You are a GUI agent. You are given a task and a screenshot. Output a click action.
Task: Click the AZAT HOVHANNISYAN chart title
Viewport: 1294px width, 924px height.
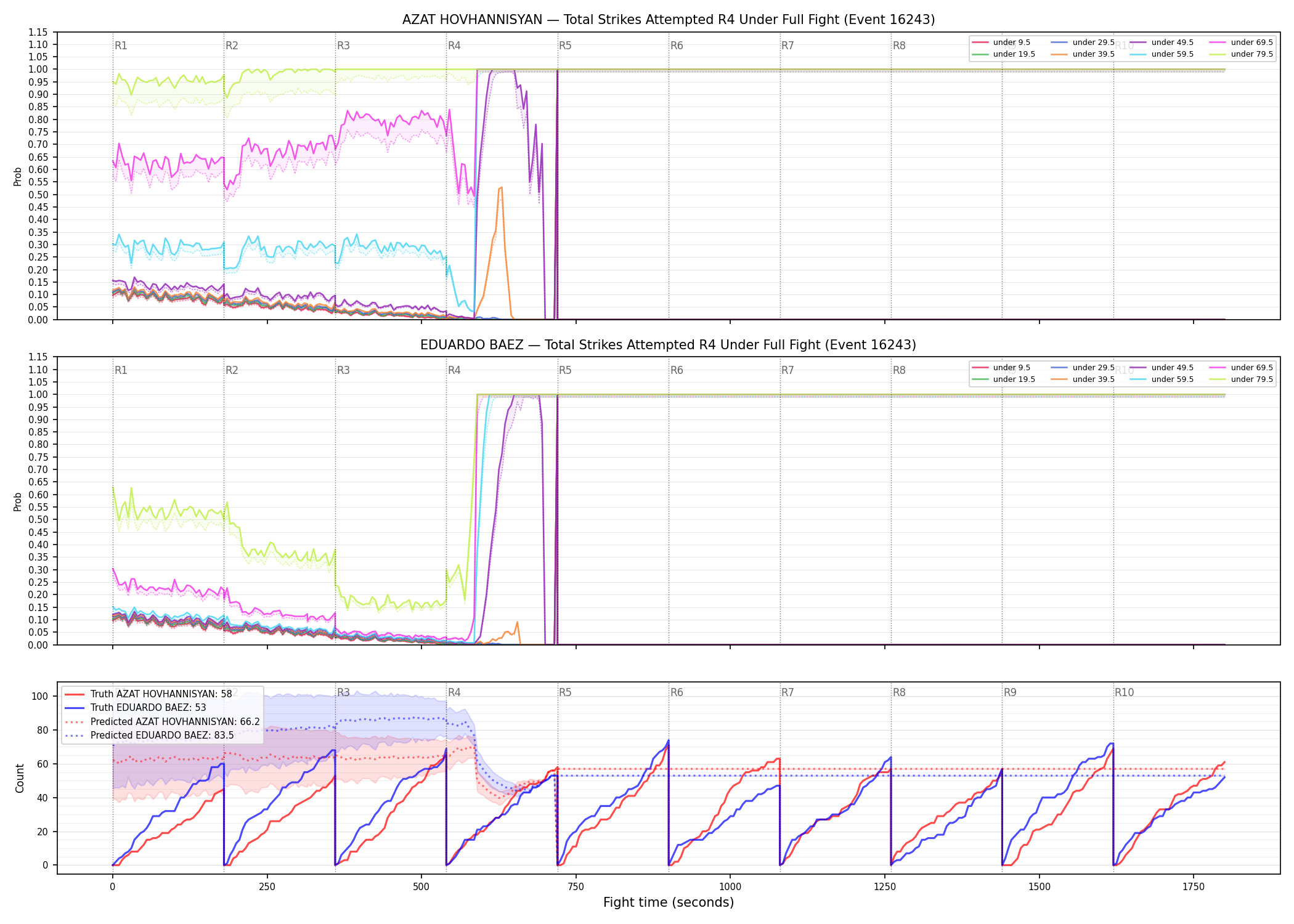pyautogui.click(x=669, y=20)
